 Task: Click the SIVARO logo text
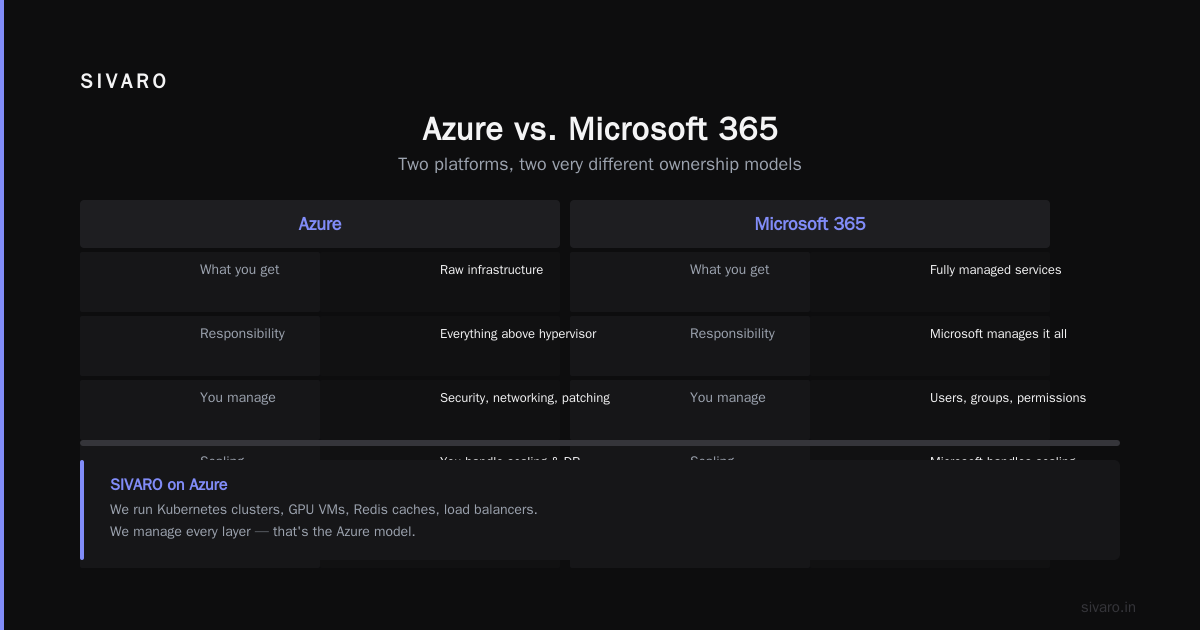tap(124, 82)
